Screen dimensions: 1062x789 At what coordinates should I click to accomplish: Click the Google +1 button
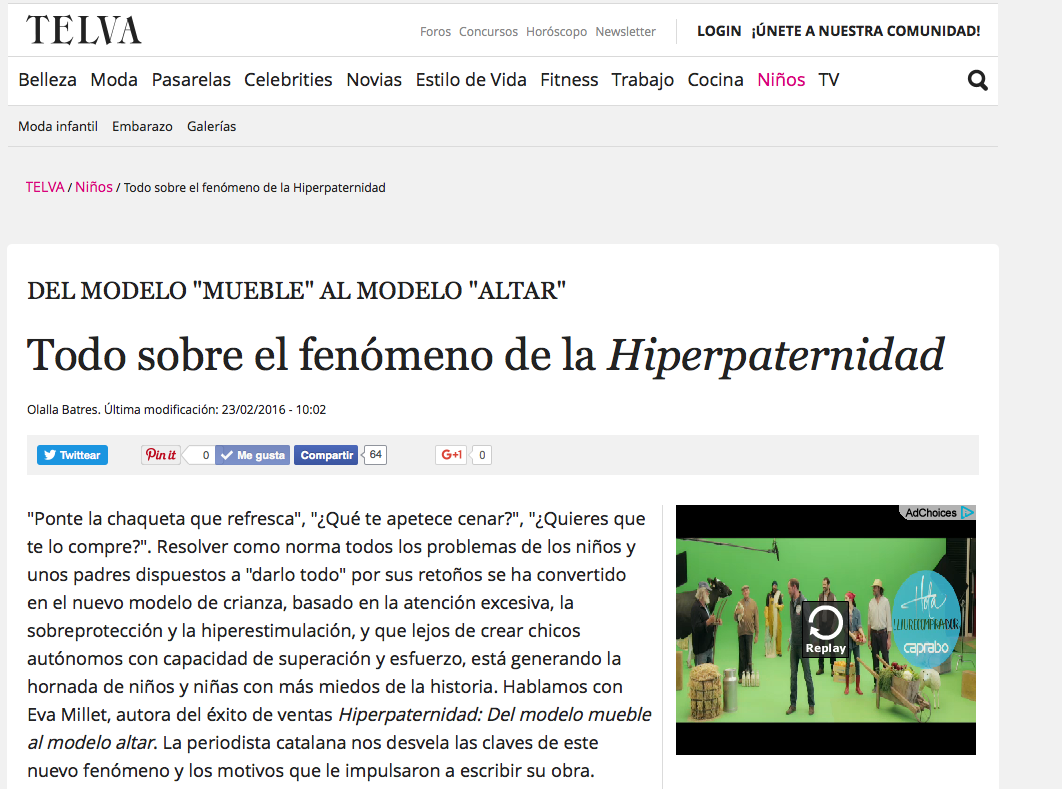(452, 455)
